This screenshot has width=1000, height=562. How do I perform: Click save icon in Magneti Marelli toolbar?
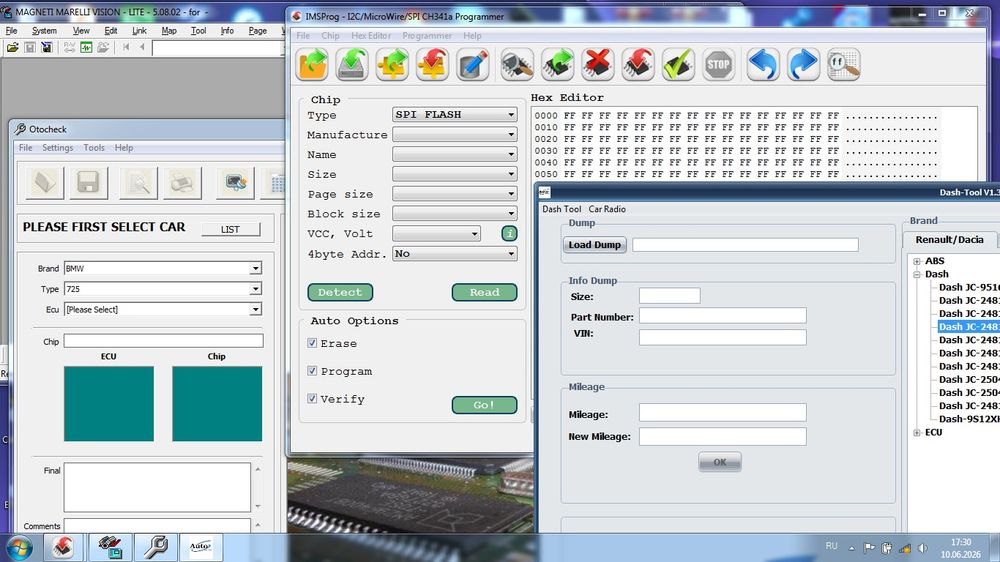coord(29,47)
